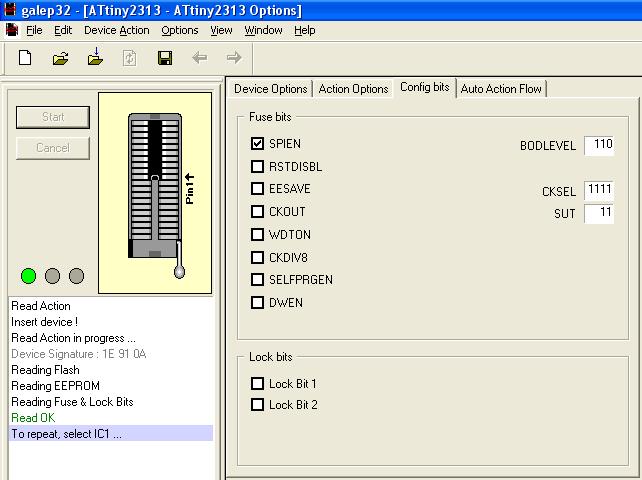Click the Open folder toolbar icon
This screenshot has height=480, width=642.
[60, 58]
